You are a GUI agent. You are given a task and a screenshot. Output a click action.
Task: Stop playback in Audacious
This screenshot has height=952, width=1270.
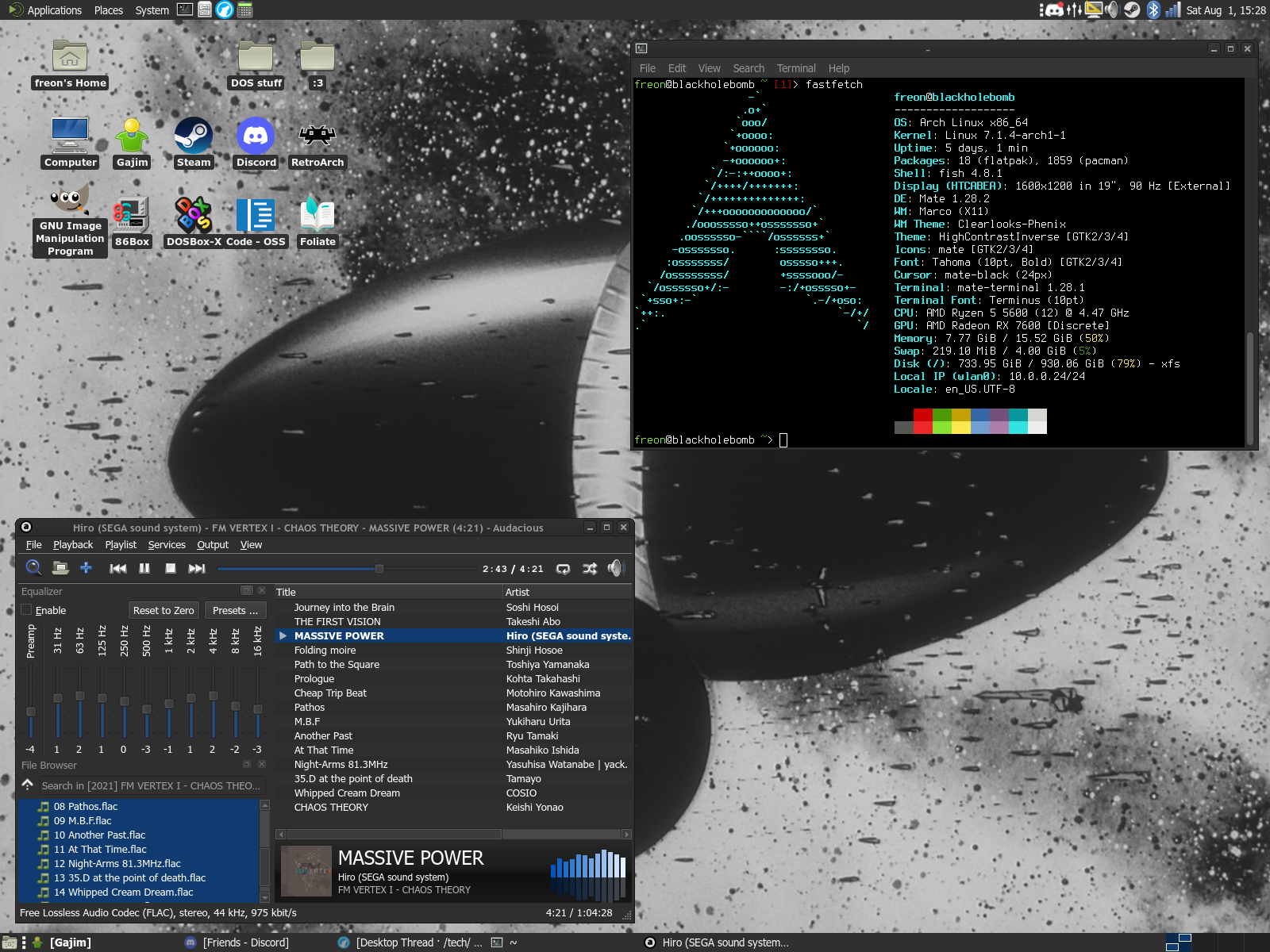(x=170, y=568)
